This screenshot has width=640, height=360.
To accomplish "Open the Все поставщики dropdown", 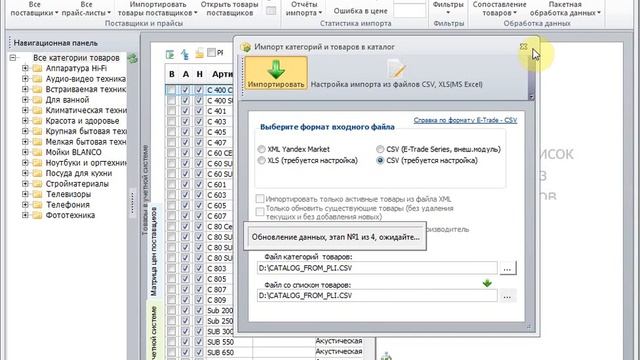I will pyautogui.click(x=34, y=9).
